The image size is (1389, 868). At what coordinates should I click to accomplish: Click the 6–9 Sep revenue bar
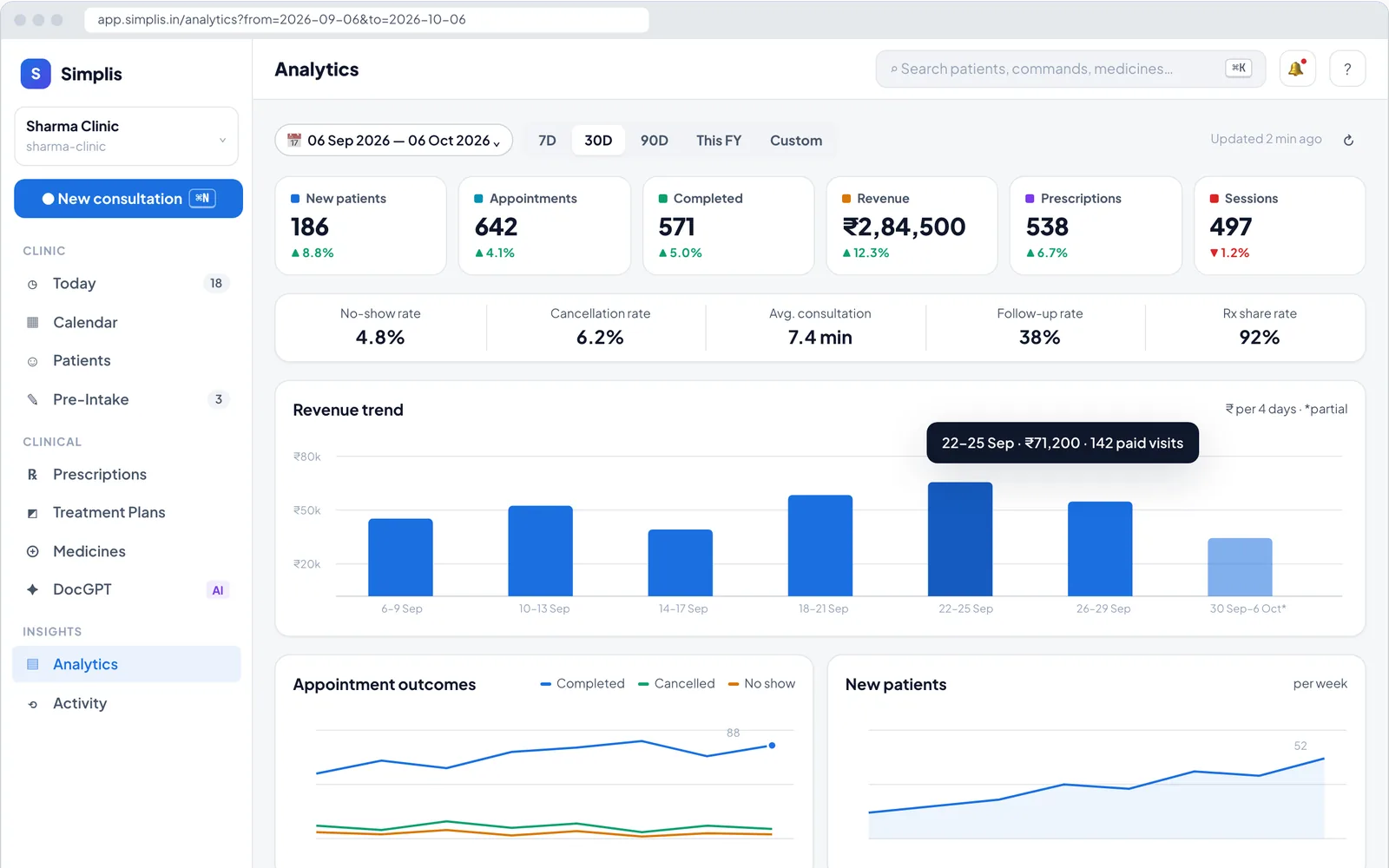tap(400, 557)
